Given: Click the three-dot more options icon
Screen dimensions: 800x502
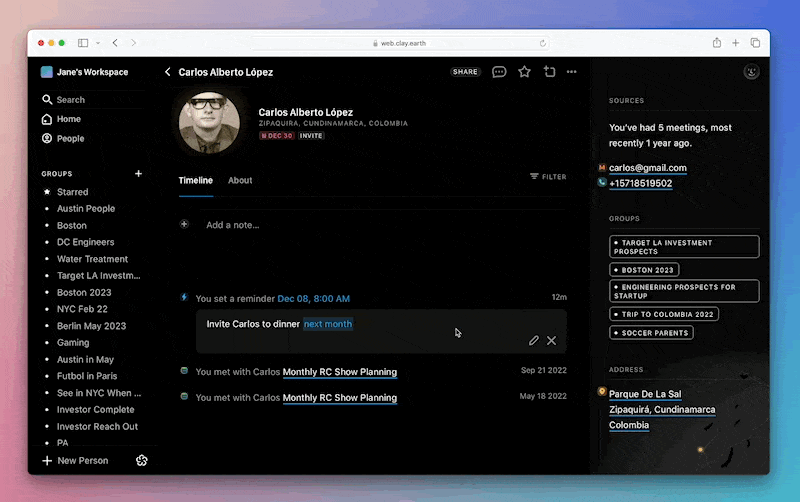Looking at the screenshot, I should [571, 72].
